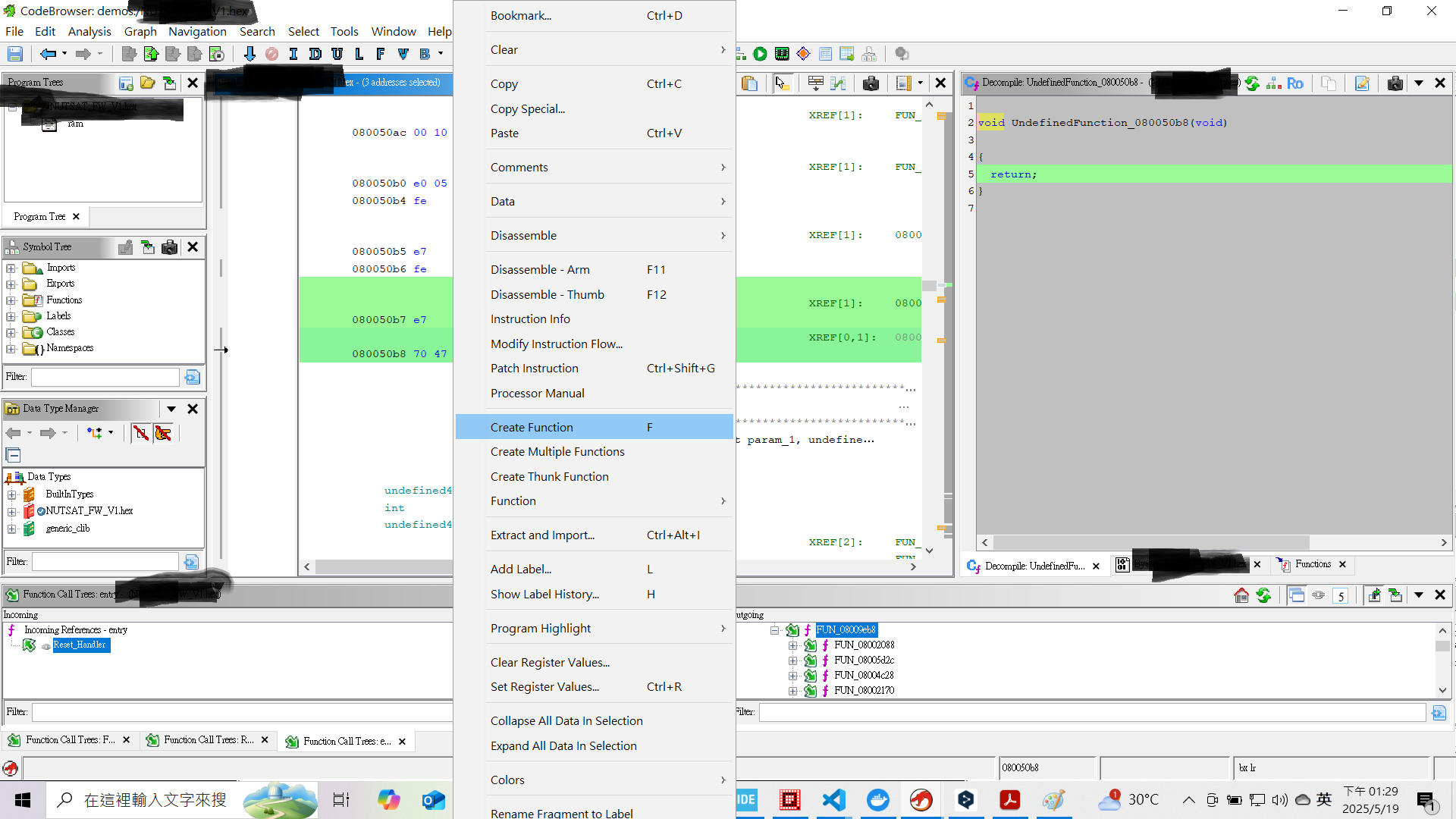Expand Classes node in Symbol Tree
This screenshot has width=1456, height=819.
11,333
